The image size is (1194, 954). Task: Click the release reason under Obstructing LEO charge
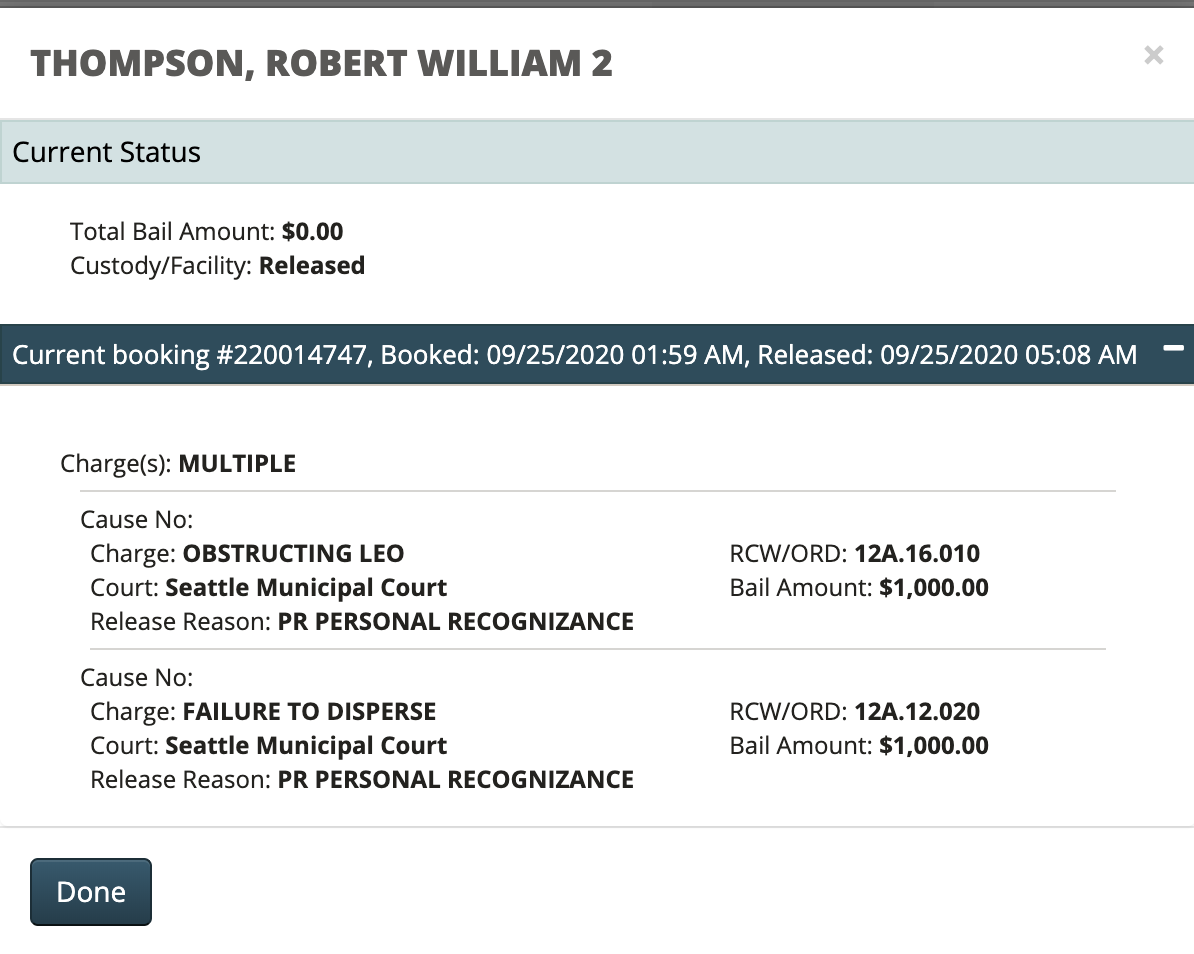click(x=455, y=622)
